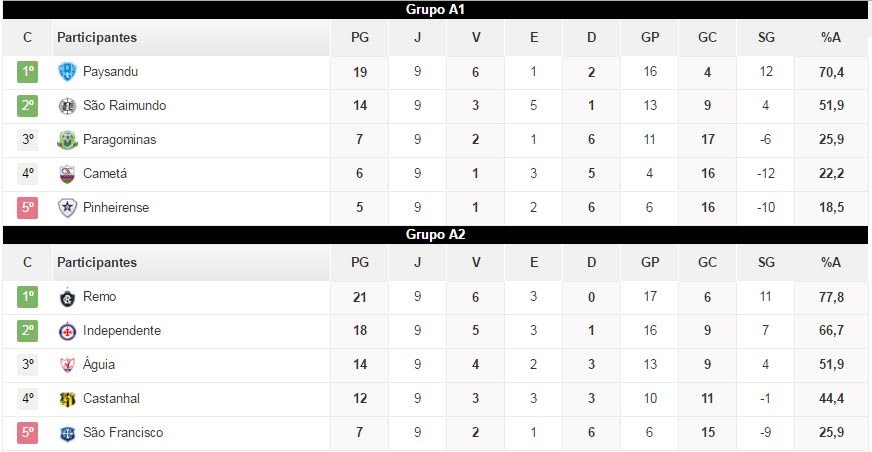Click the PG column header in Grupo A1
872x452 pixels.
pyautogui.click(x=360, y=38)
